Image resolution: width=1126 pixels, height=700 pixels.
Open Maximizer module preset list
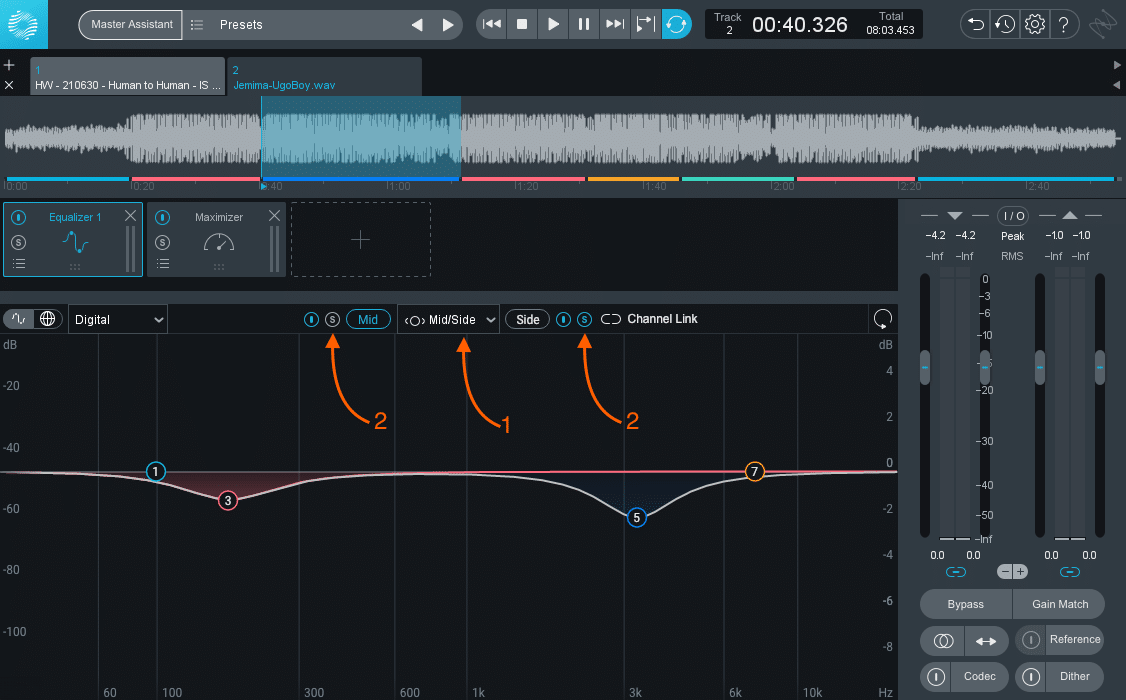tap(162, 264)
